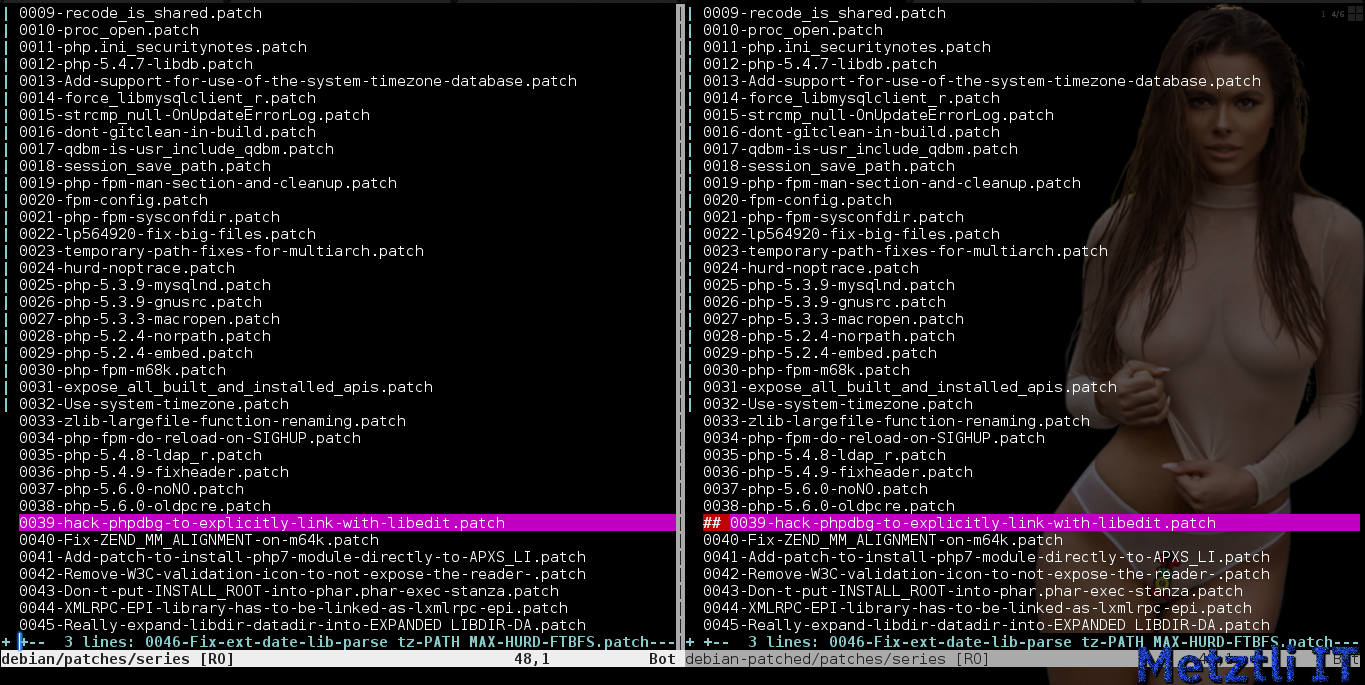Click 0017-qdbm-is-usr_include_qdbm.patch in left pane
1365x685 pixels.
(176, 149)
